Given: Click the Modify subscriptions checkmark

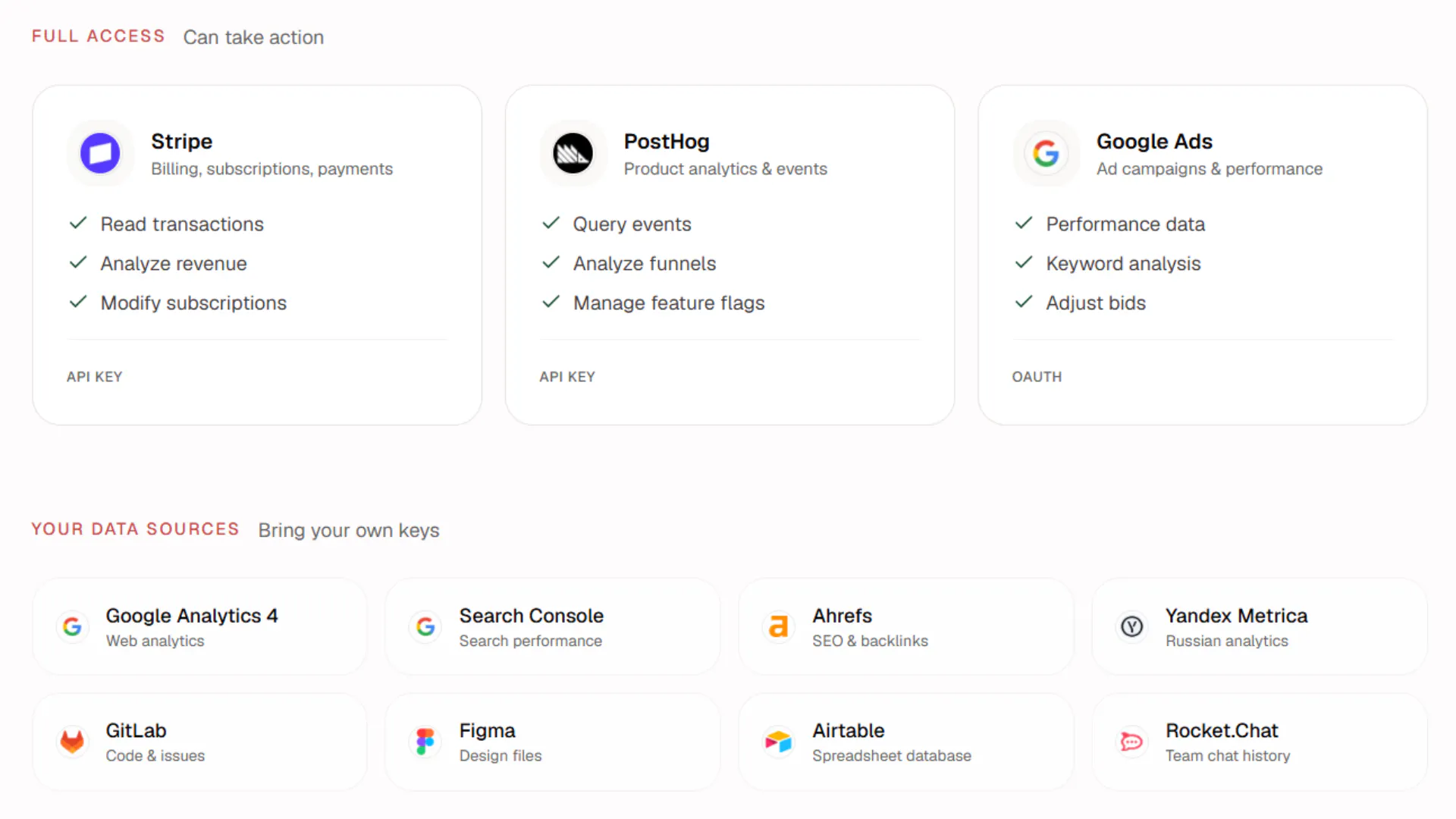Looking at the screenshot, I should pyautogui.click(x=78, y=302).
